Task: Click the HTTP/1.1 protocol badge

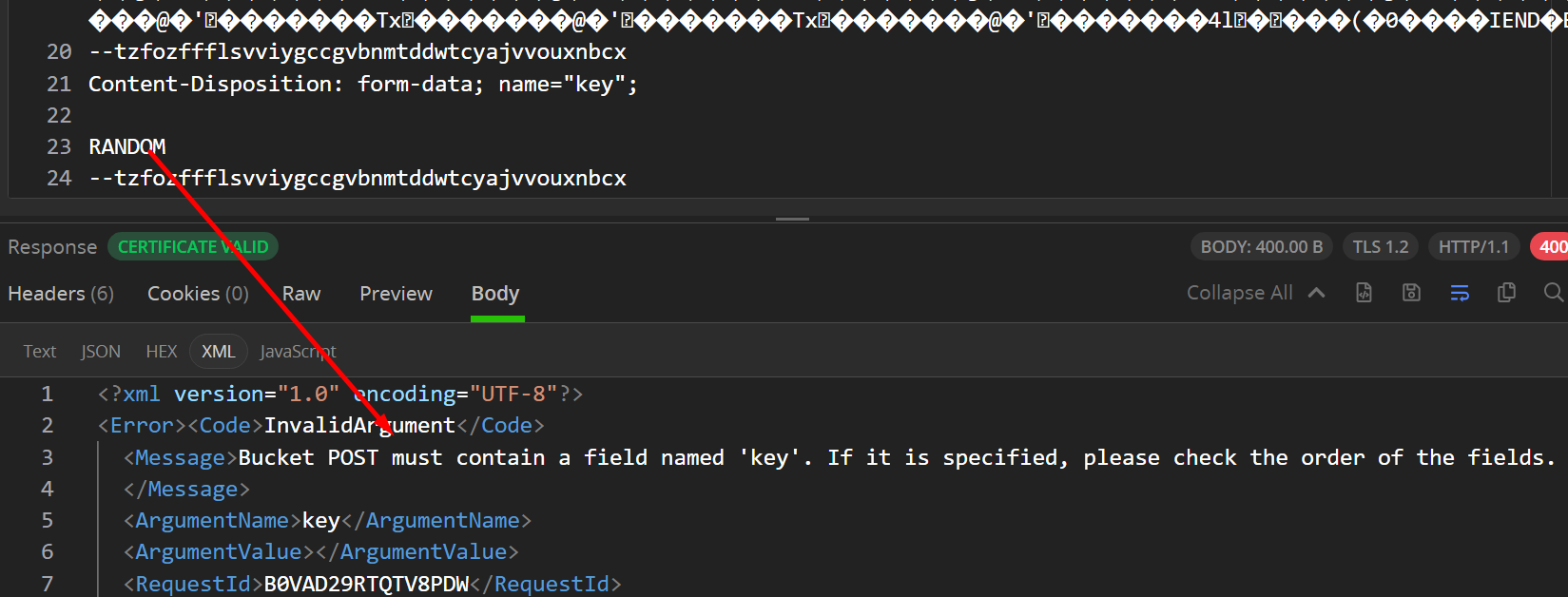Action: 1473,247
